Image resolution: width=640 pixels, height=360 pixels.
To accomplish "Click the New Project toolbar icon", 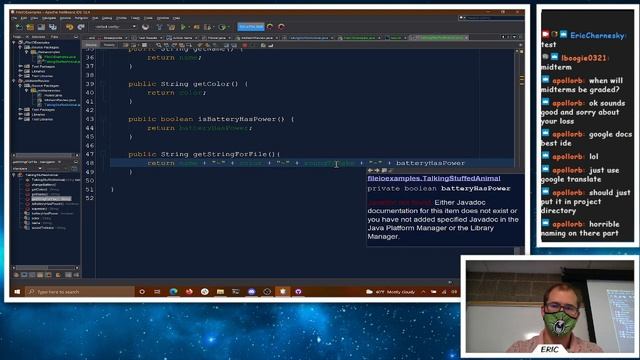I will (30, 27).
